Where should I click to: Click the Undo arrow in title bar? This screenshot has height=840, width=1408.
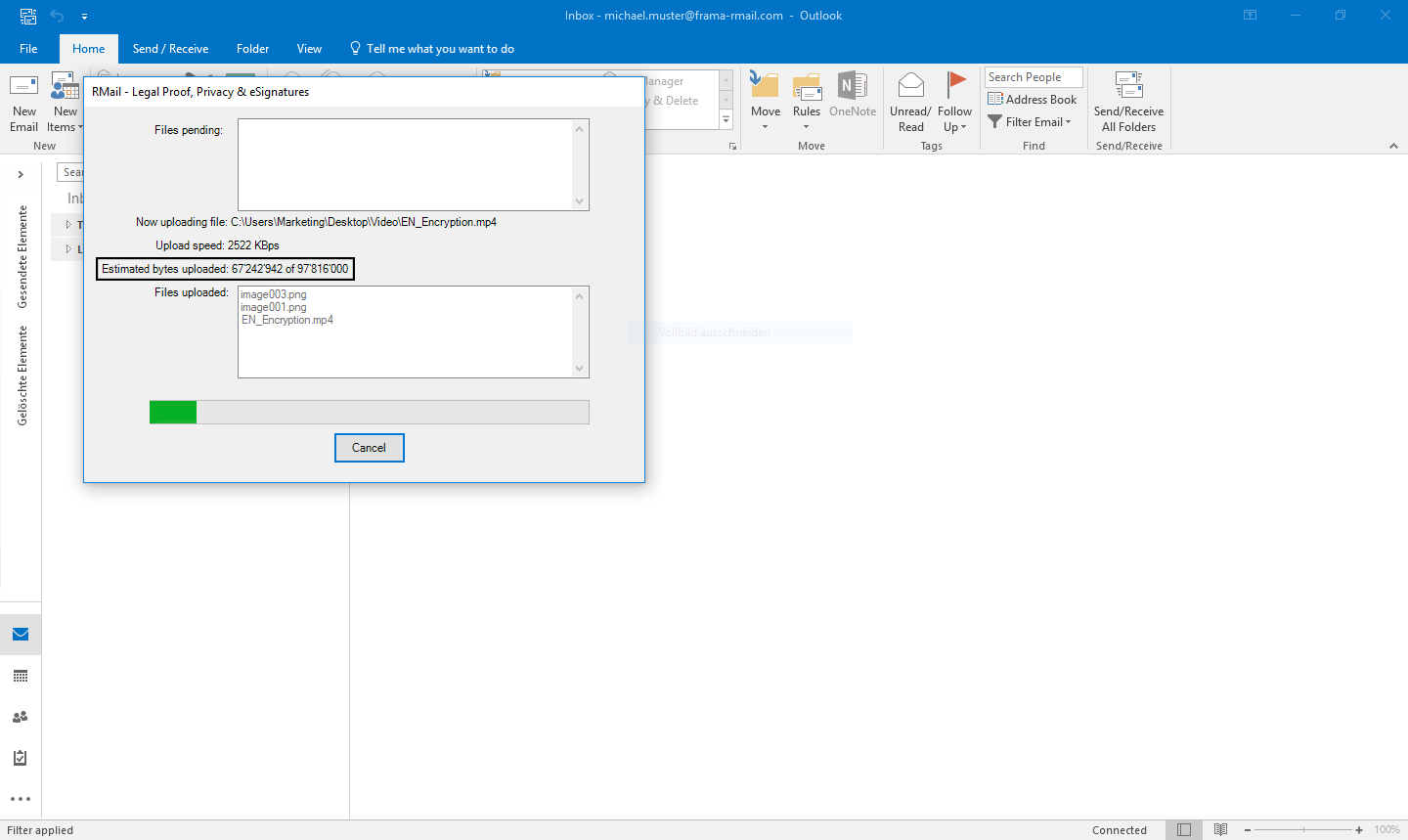point(57,16)
